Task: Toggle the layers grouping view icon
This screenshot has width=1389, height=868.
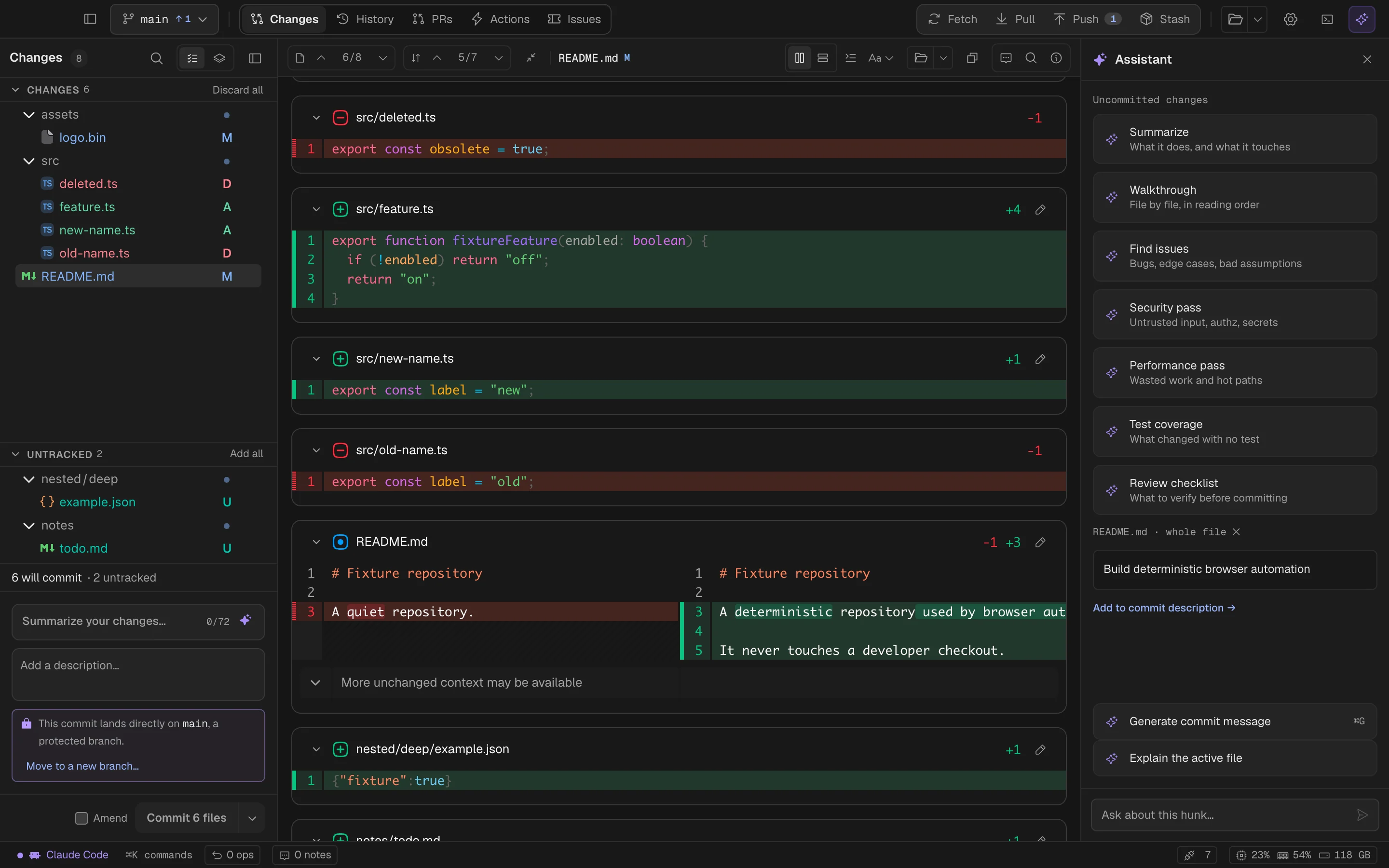Action: (219, 58)
